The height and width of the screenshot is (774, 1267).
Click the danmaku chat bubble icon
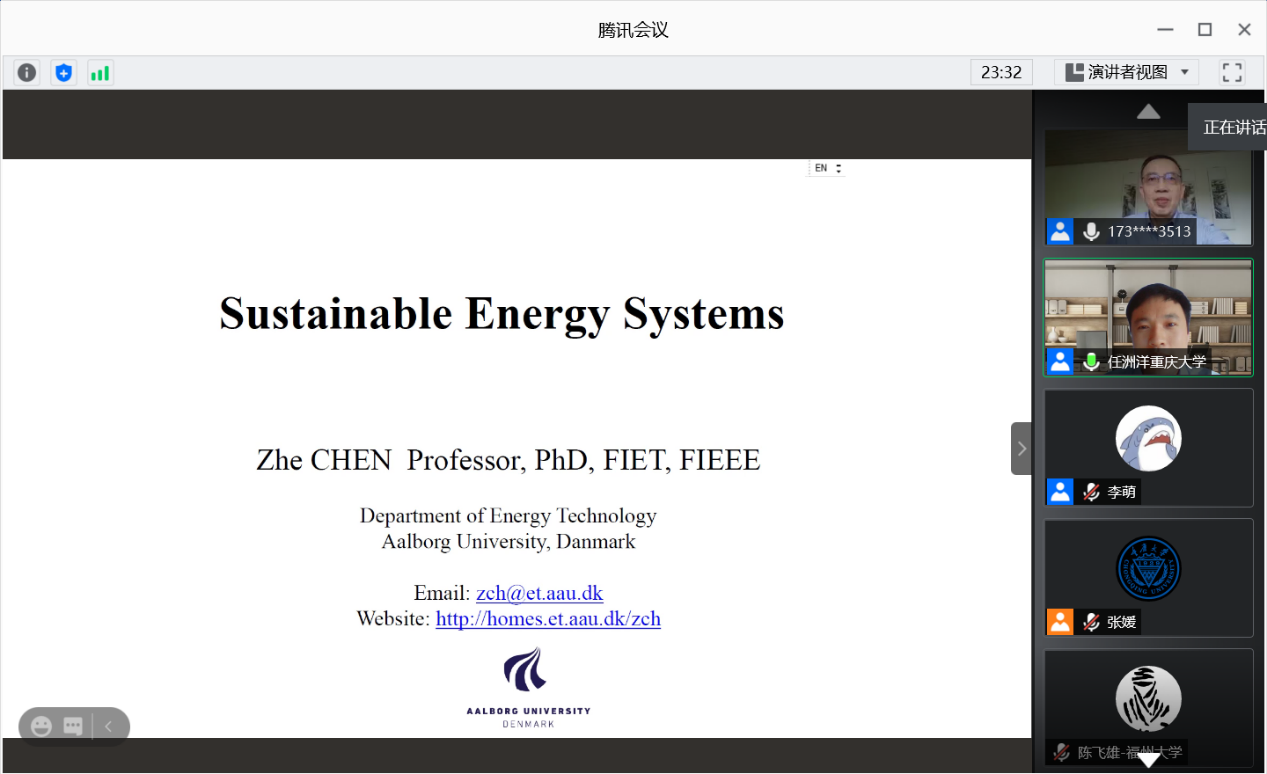[73, 726]
